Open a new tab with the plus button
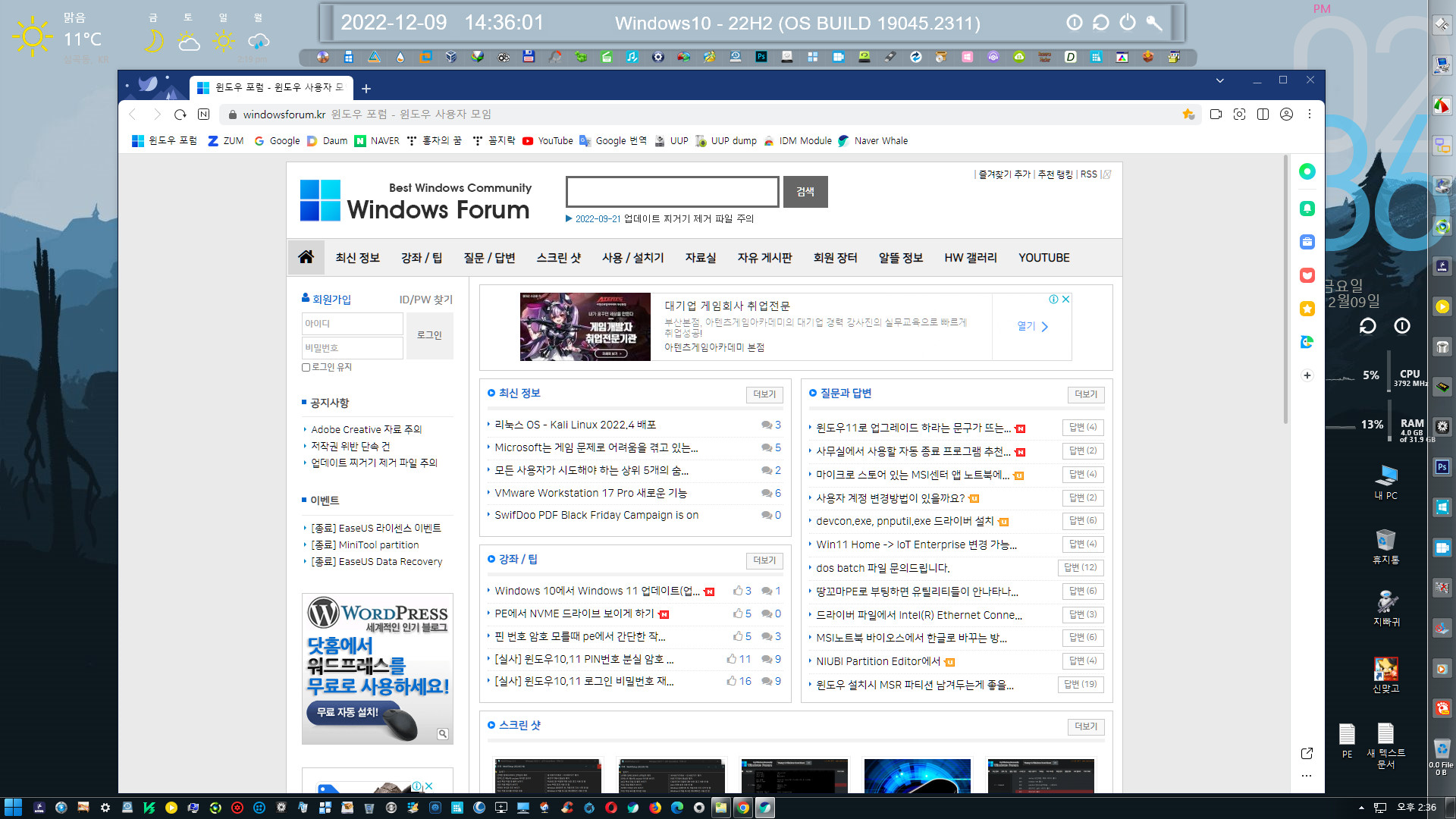1456x819 pixels. coord(366,89)
